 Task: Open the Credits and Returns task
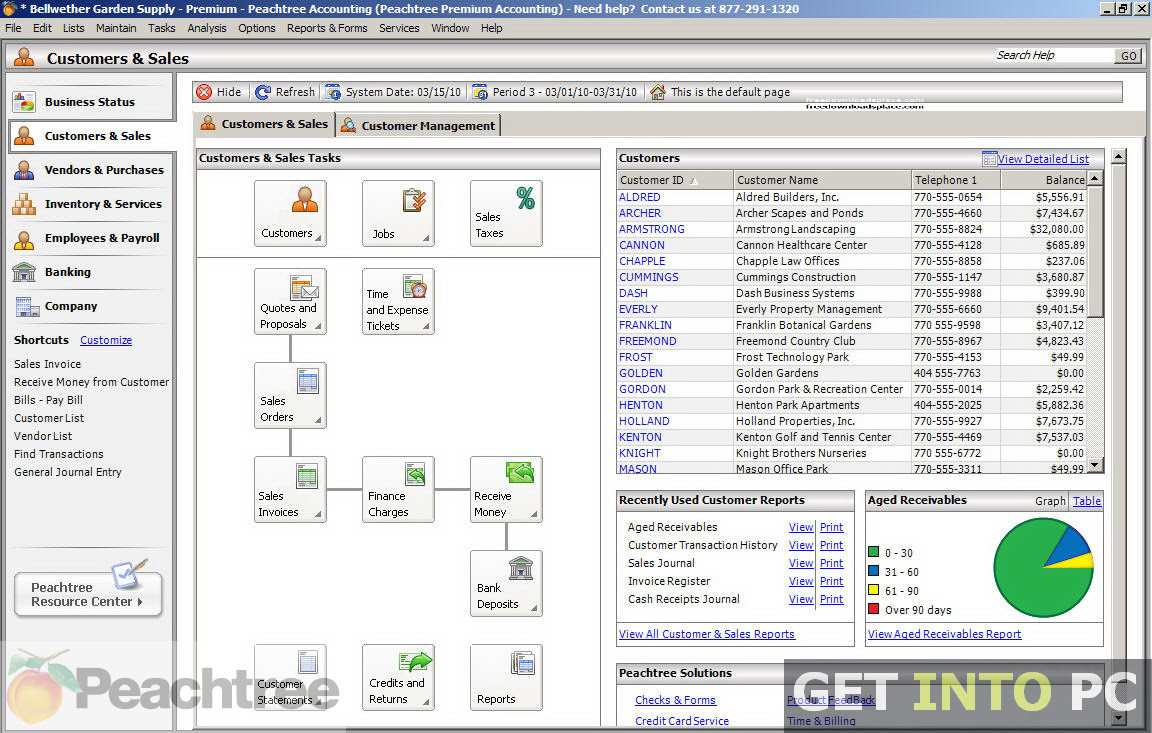click(397, 677)
